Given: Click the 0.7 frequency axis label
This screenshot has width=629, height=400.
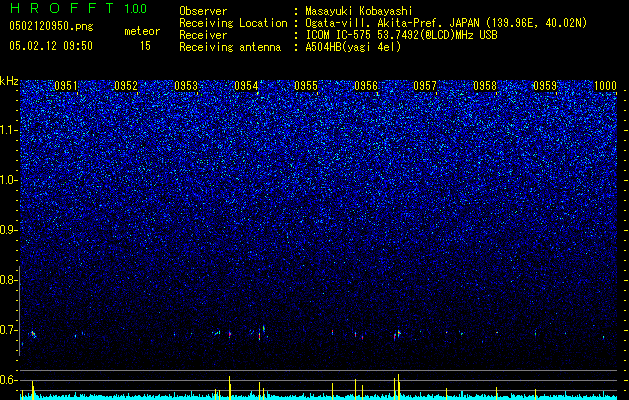Looking at the screenshot, I should click(x=9, y=330).
